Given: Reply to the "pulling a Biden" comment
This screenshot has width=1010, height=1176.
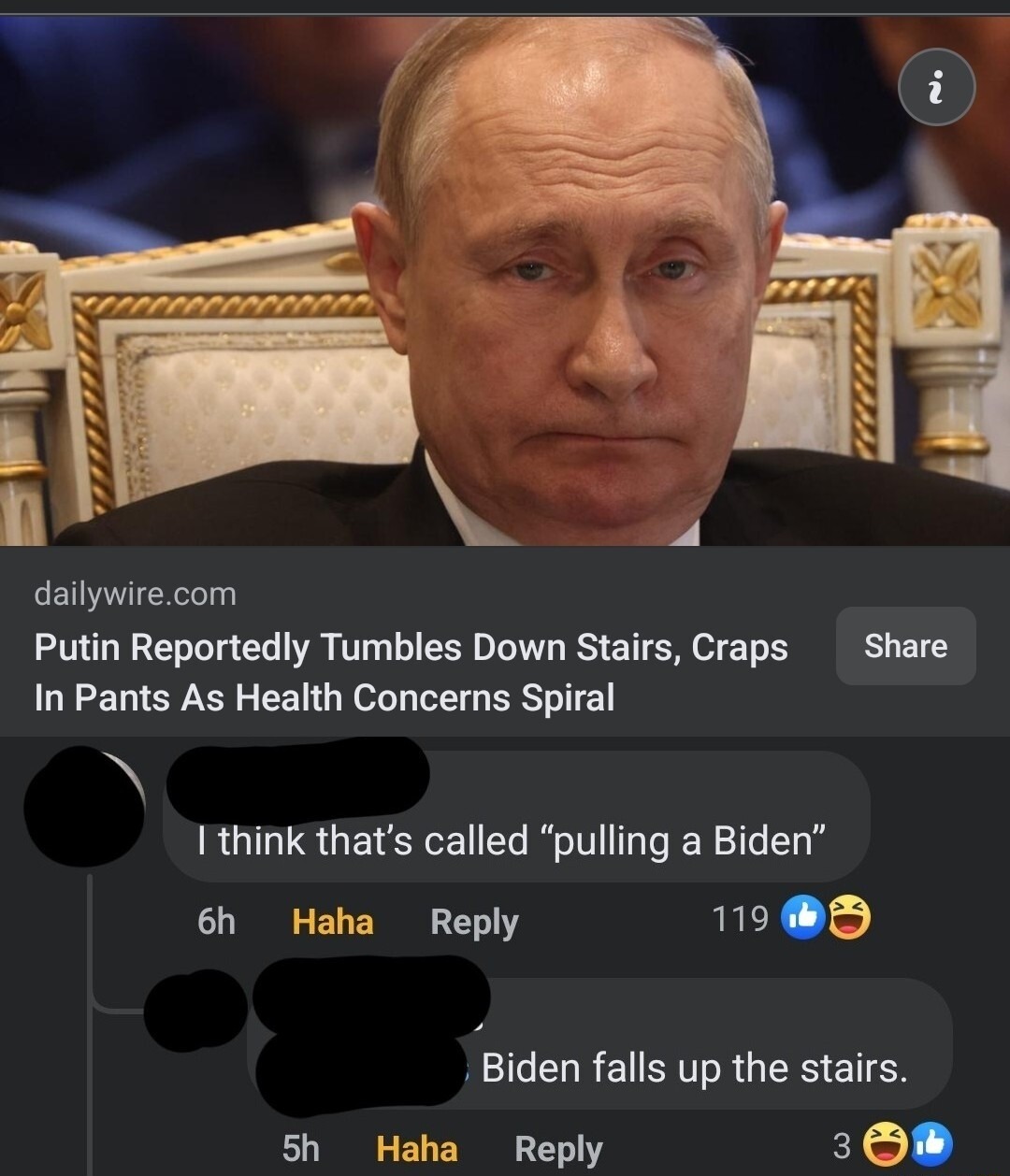Looking at the screenshot, I should (x=474, y=922).
